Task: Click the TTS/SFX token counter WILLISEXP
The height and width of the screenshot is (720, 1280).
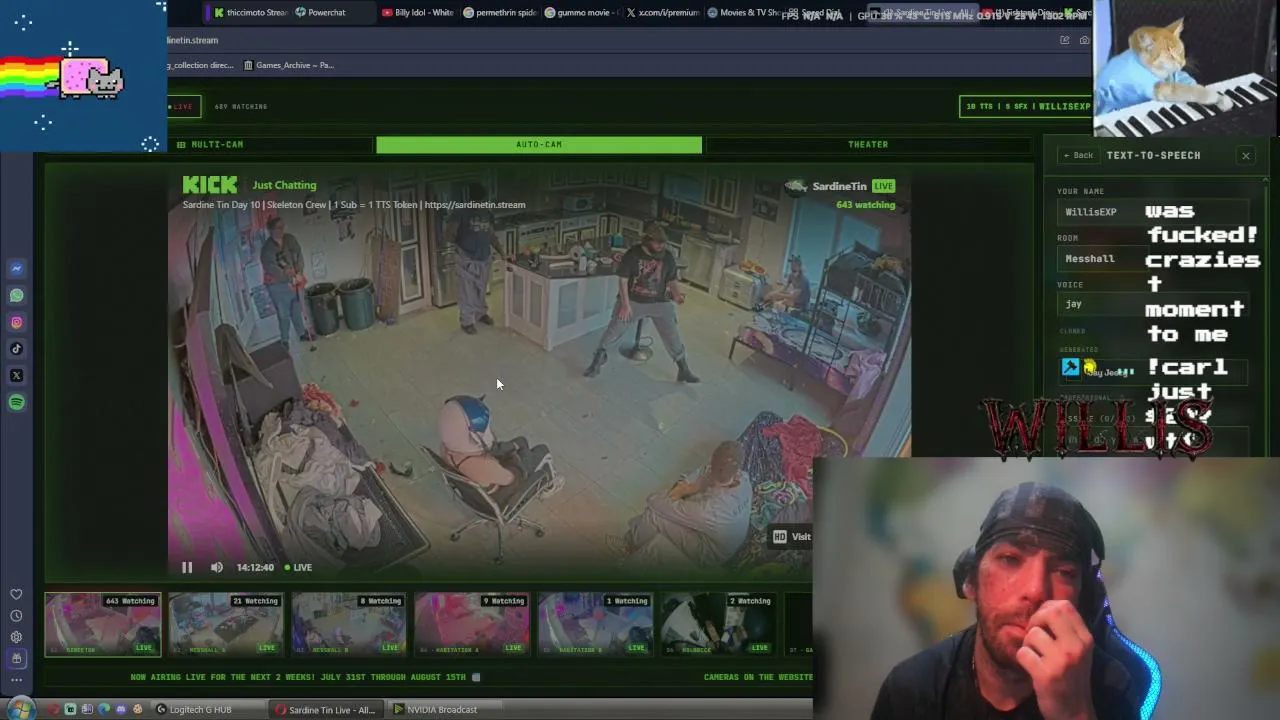Action: tap(1025, 106)
